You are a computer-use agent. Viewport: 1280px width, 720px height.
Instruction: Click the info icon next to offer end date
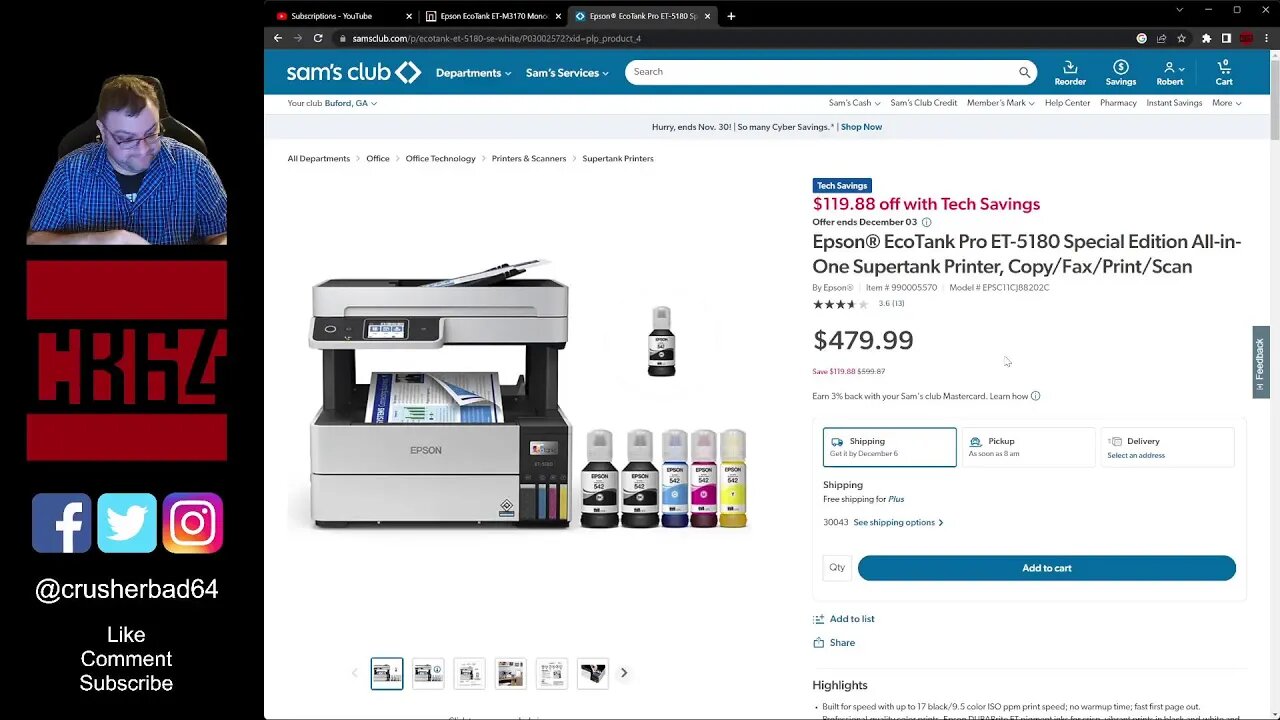tap(926, 222)
